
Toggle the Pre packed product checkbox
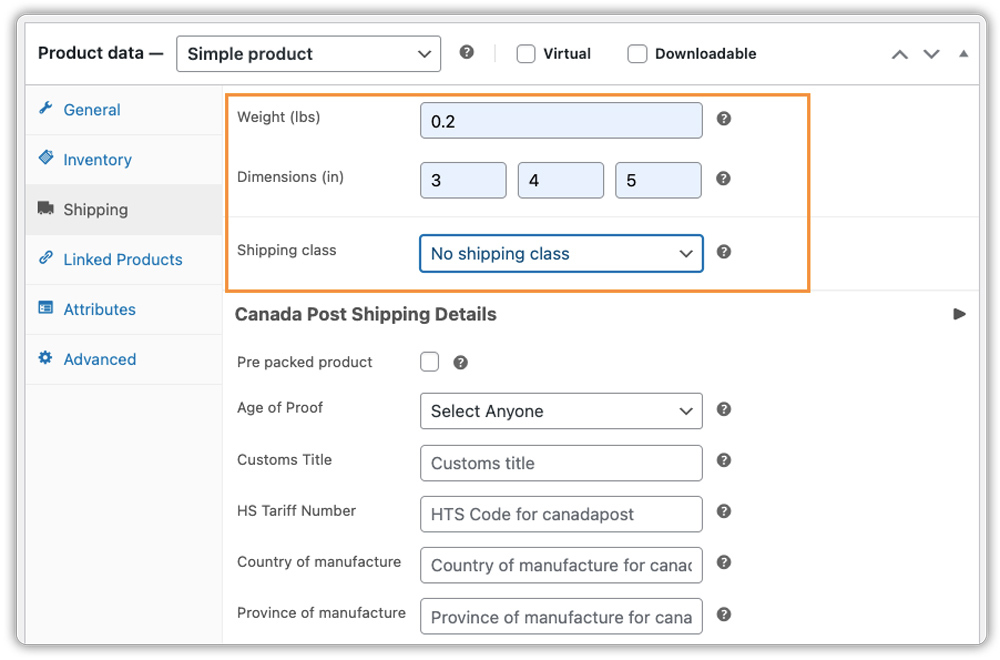pyautogui.click(x=429, y=362)
